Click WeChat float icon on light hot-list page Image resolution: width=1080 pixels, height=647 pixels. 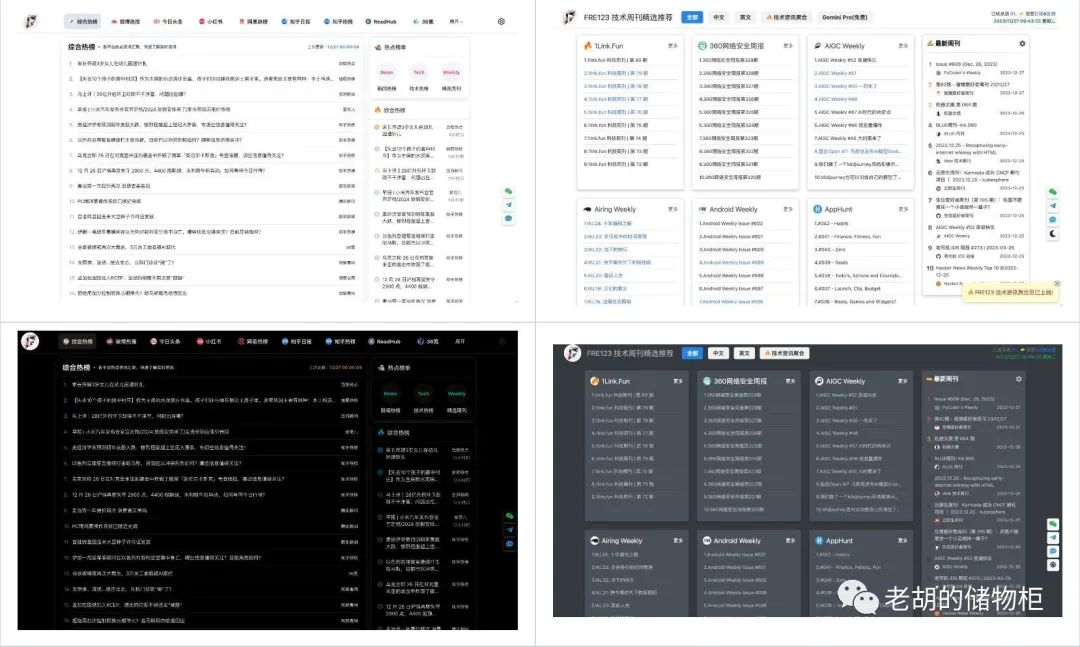tap(508, 192)
